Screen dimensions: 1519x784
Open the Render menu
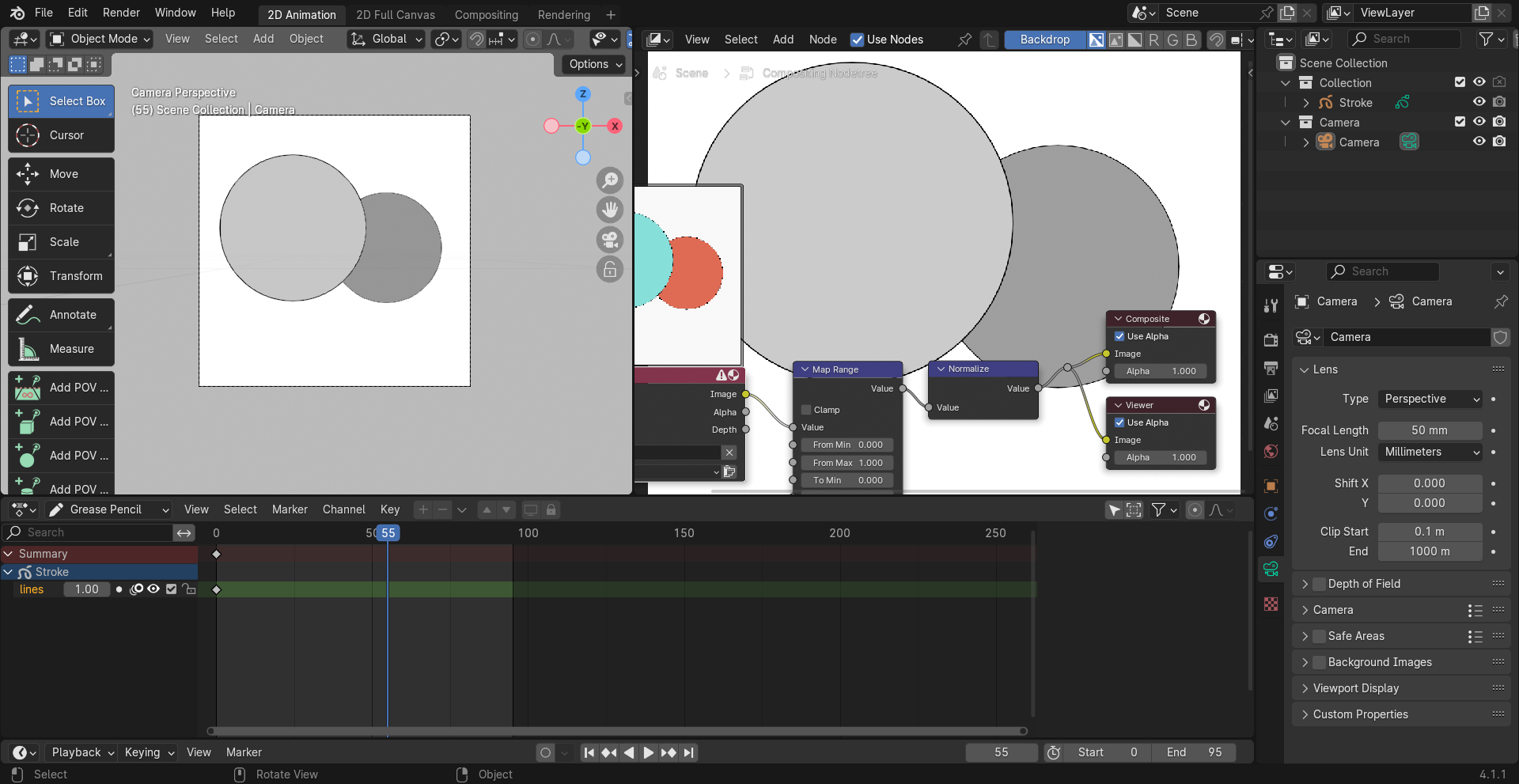[121, 13]
